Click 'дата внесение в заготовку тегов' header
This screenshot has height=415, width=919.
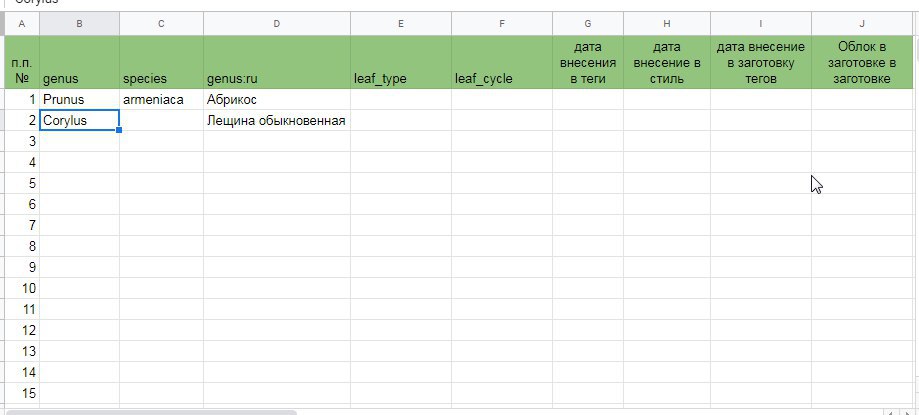(x=761, y=62)
